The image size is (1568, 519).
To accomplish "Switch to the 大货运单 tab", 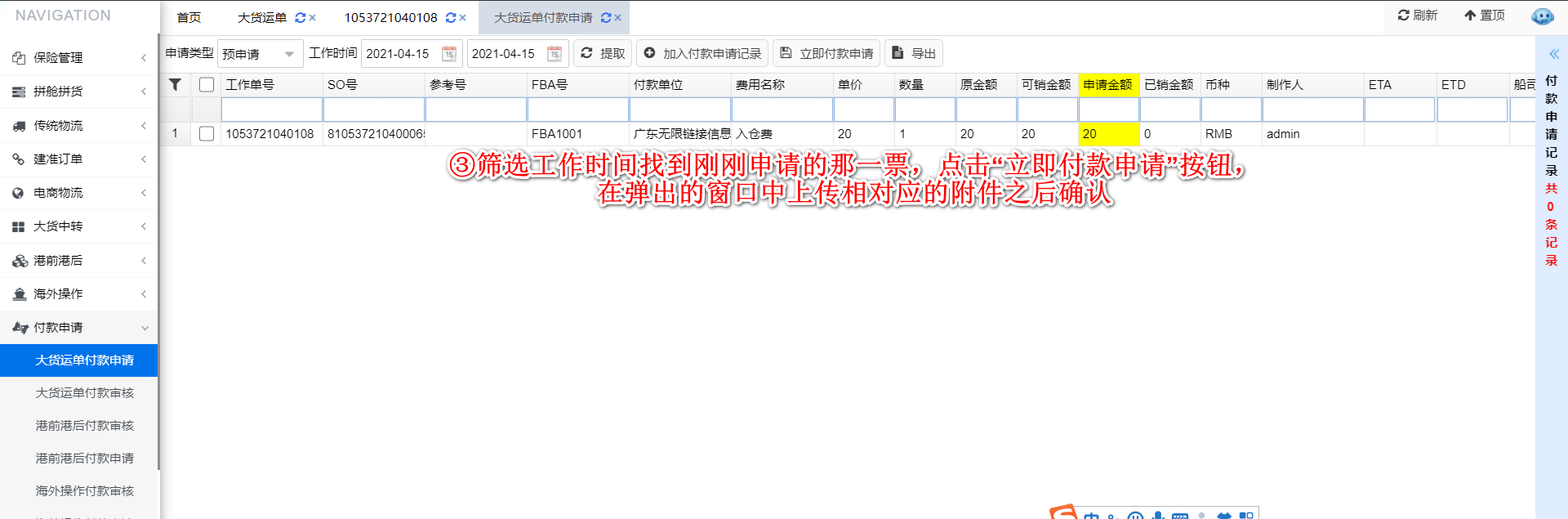I will coord(262,17).
